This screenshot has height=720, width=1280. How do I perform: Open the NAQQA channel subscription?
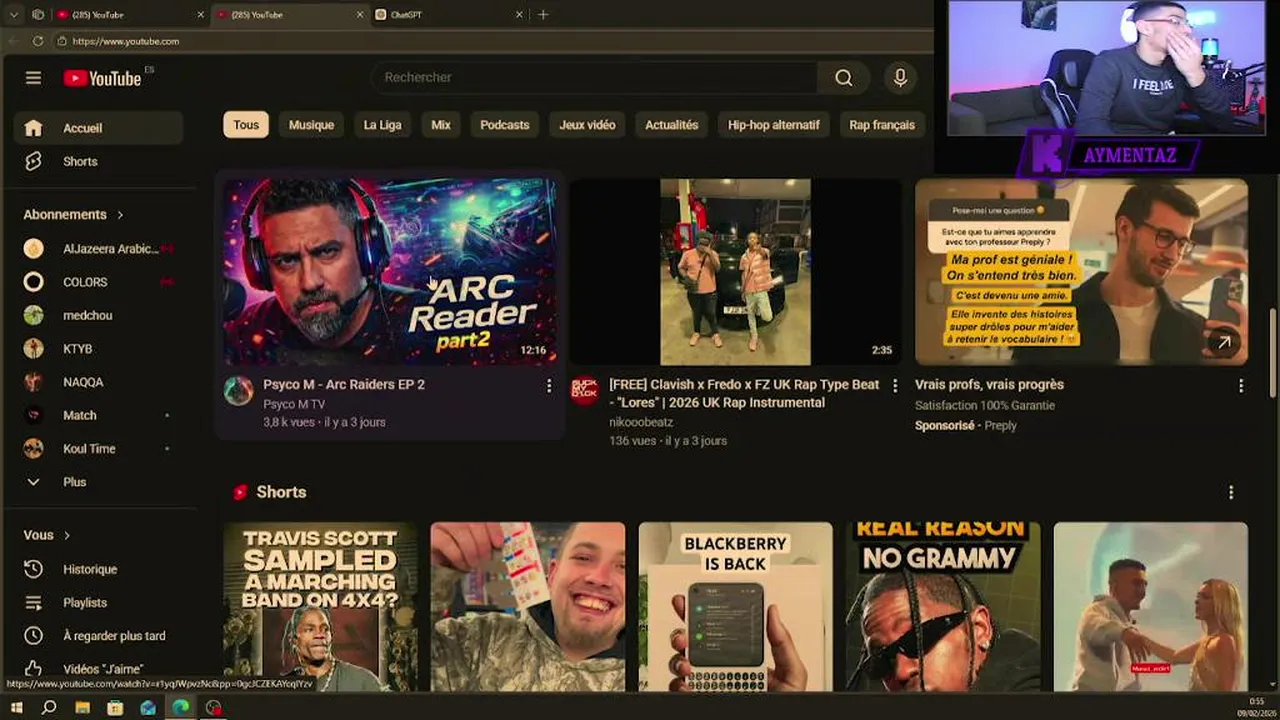pyautogui.click(x=98, y=382)
